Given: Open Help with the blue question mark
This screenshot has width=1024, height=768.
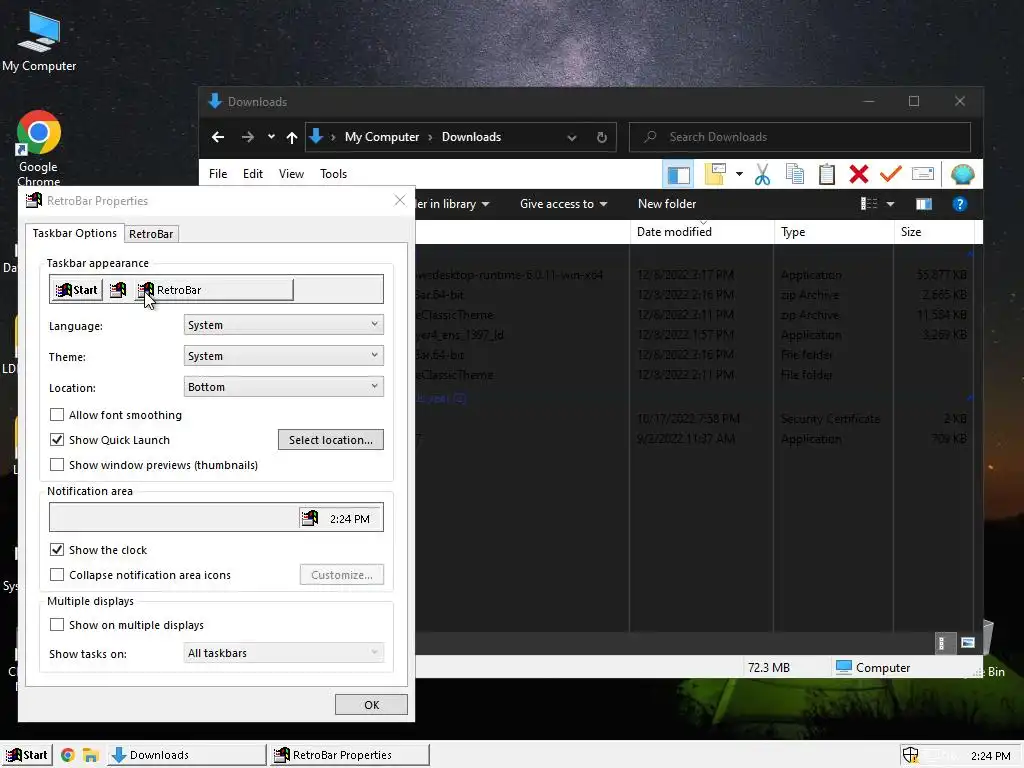Looking at the screenshot, I should click(x=959, y=204).
